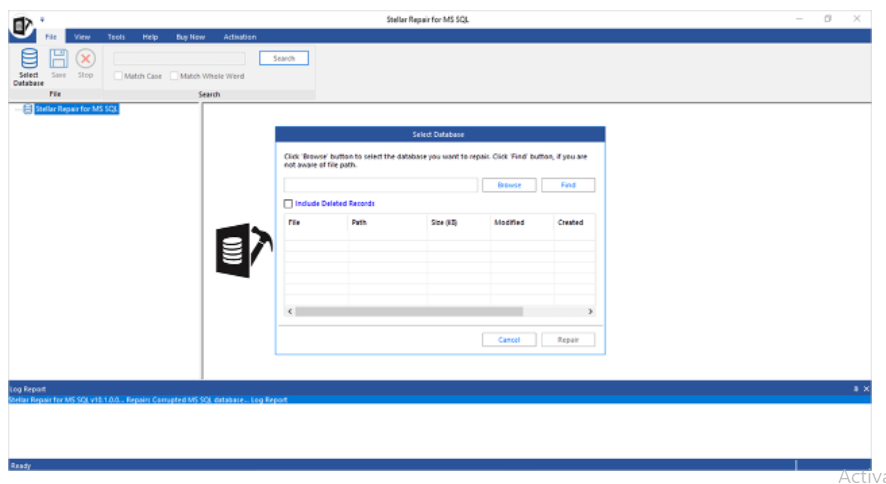
Task: Toggle the Match Whole Word checkbox
Action: pos(174,76)
